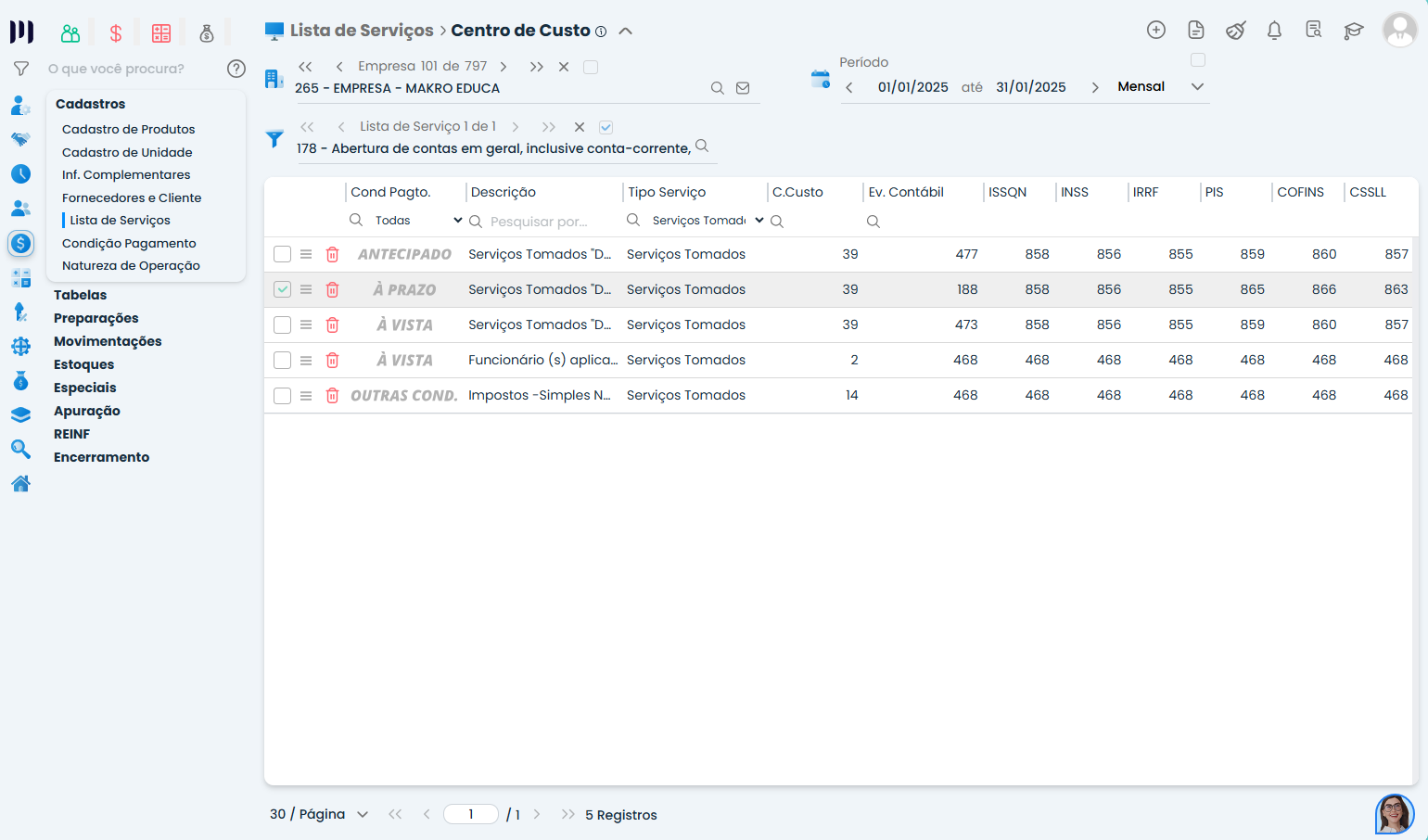This screenshot has width=1428, height=840.
Task: Select Fornecedores e Cliente in Cadastros menu
Action: 132,197
